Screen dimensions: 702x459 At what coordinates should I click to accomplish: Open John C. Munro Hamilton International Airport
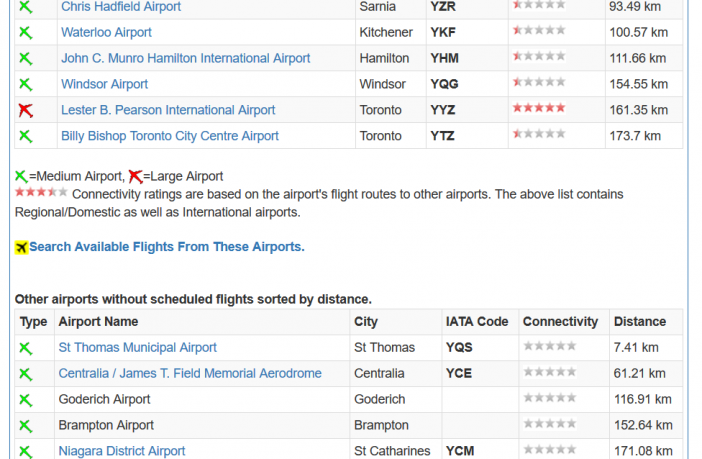coord(185,58)
